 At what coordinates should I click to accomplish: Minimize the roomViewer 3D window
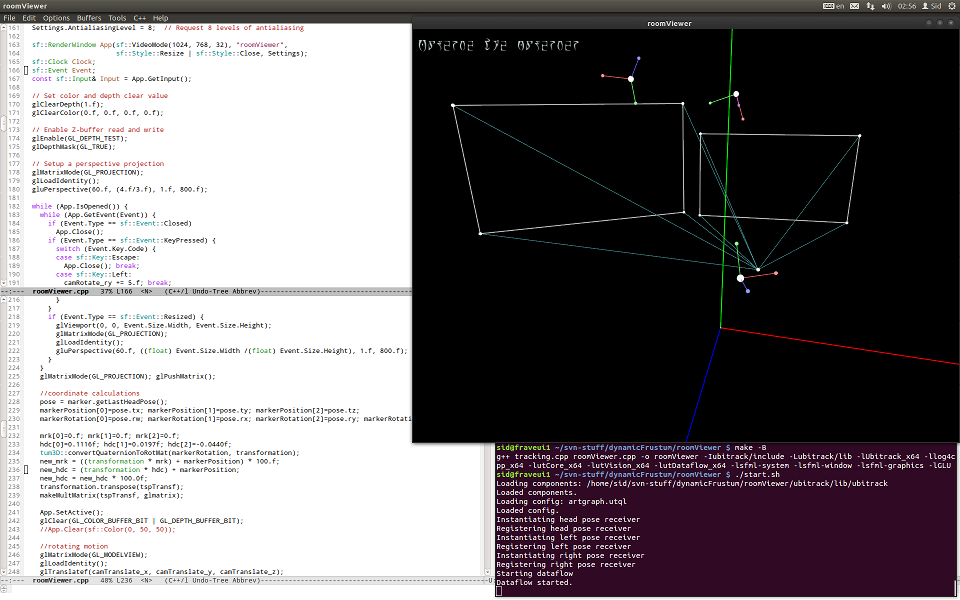pos(929,23)
